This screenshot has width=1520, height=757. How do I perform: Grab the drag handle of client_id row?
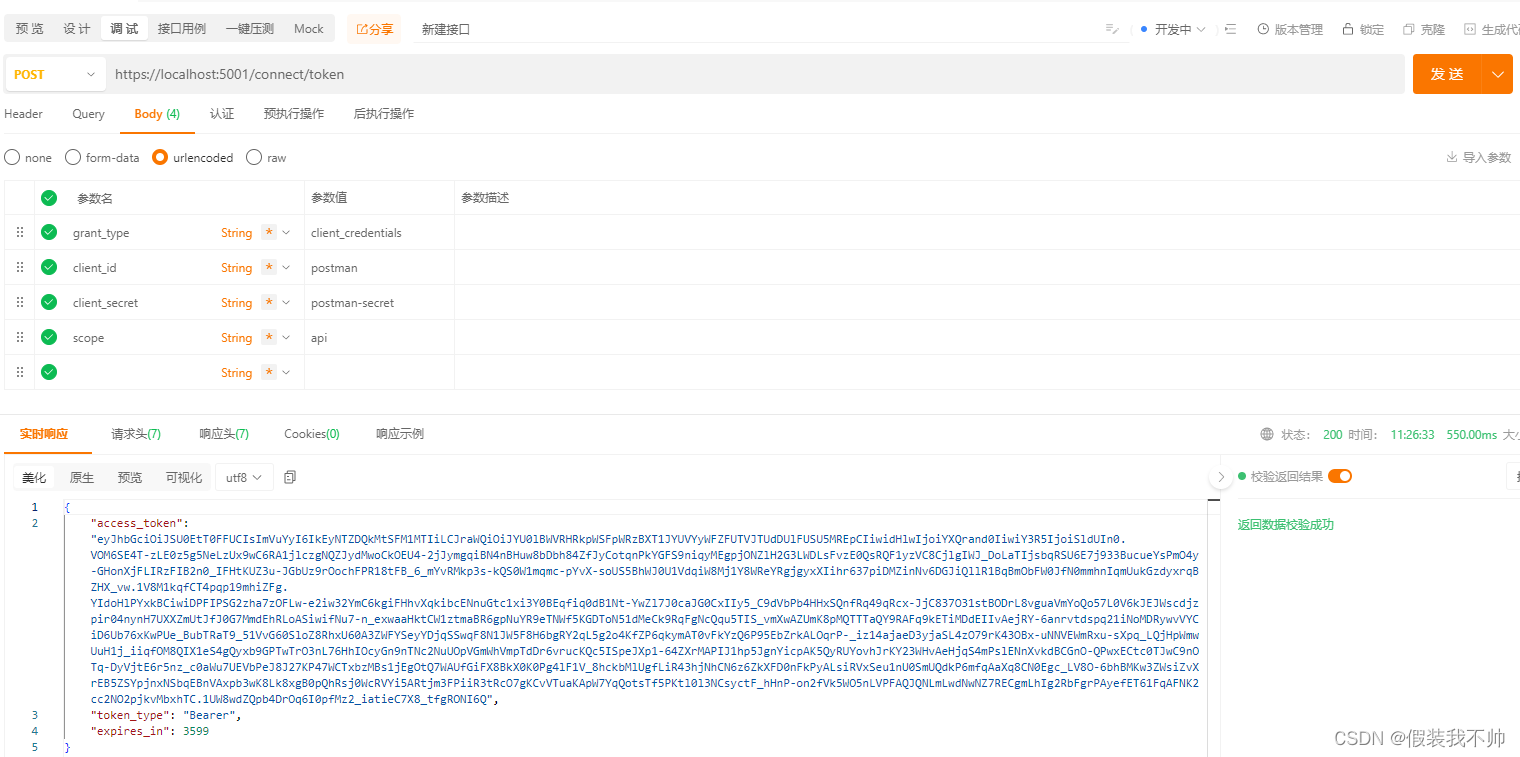pyautogui.click(x=20, y=267)
